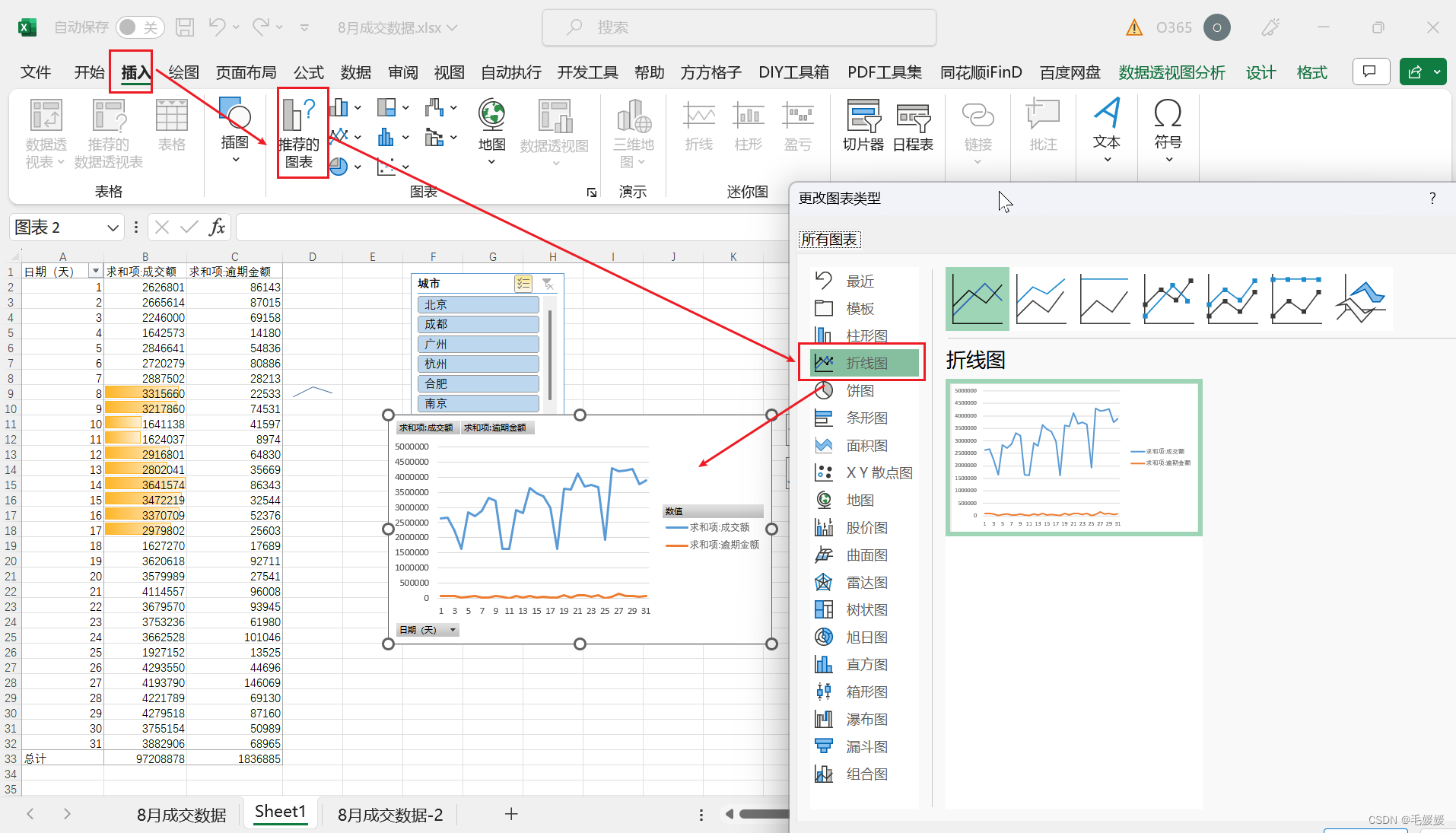Expand the Charts group dialog launcher
1456x833 pixels.
pos(592,192)
